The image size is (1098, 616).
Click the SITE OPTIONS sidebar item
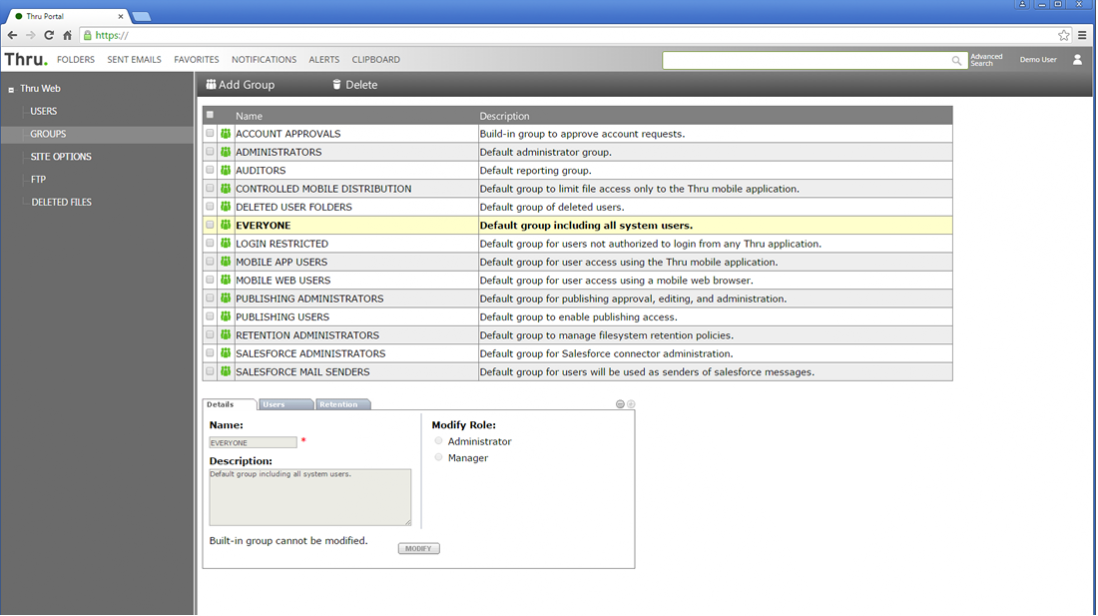point(61,157)
